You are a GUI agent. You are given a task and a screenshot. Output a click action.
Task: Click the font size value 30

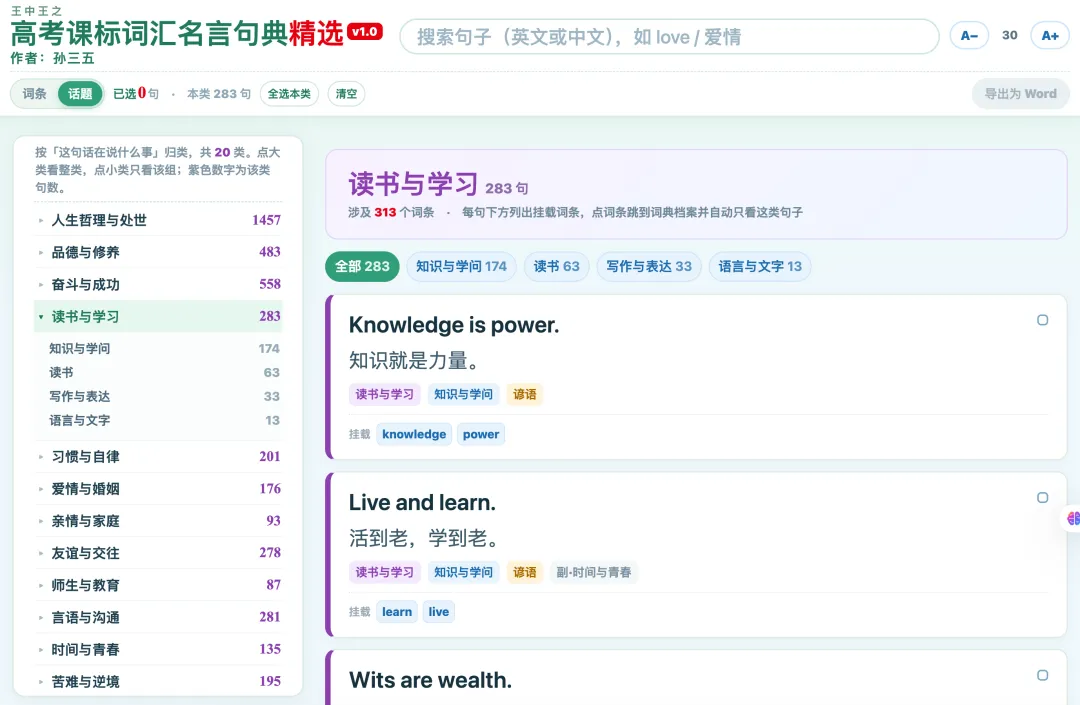1010,35
